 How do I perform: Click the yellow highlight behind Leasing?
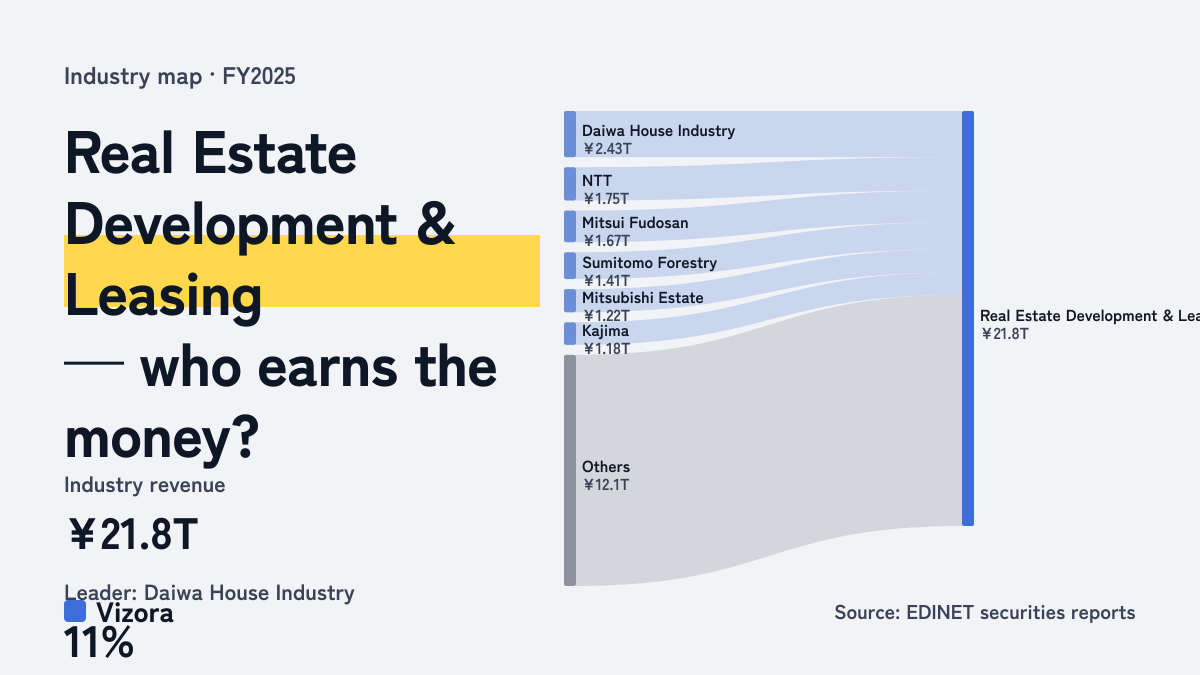coord(302,271)
